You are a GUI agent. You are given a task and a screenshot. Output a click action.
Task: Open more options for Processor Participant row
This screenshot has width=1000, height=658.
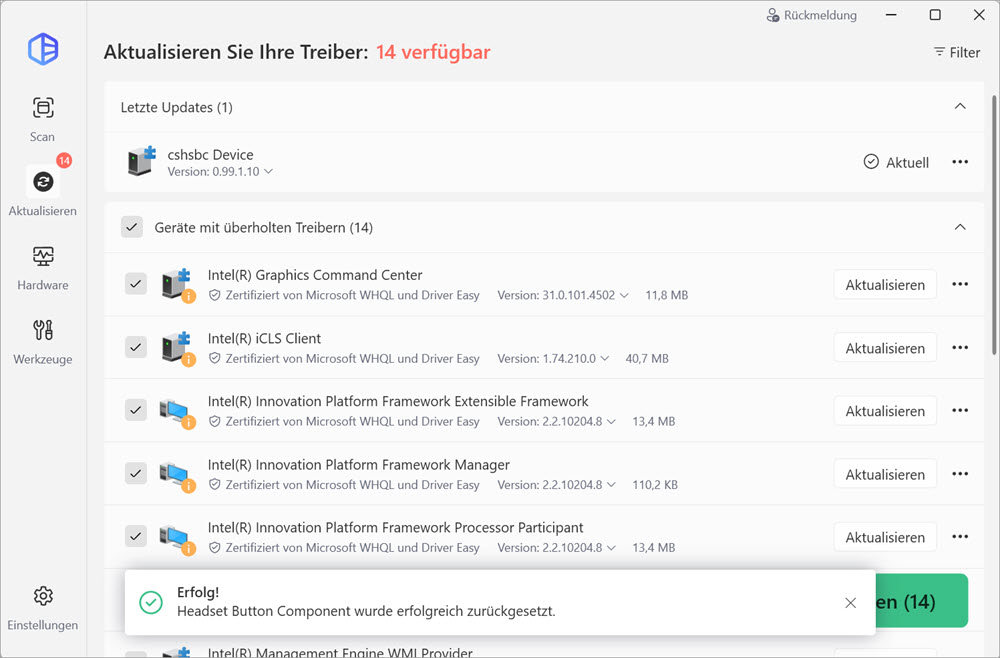click(960, 537)
